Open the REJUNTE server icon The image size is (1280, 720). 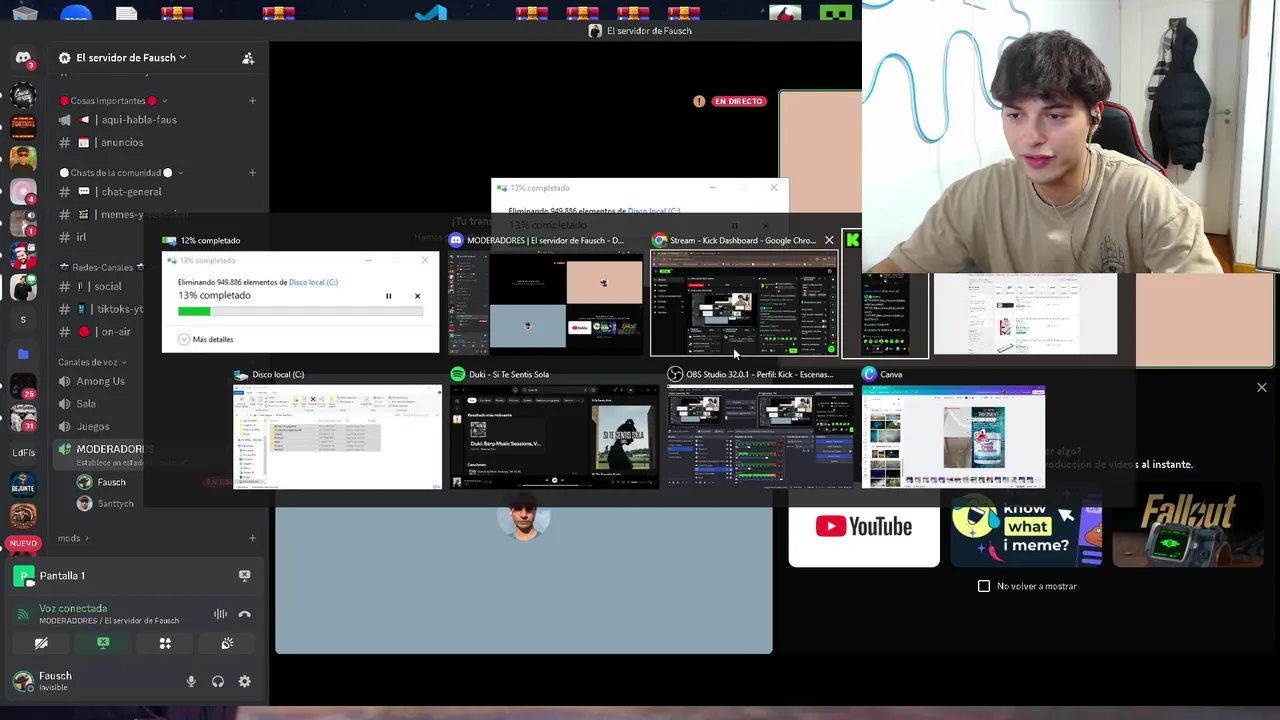[23, 484]
